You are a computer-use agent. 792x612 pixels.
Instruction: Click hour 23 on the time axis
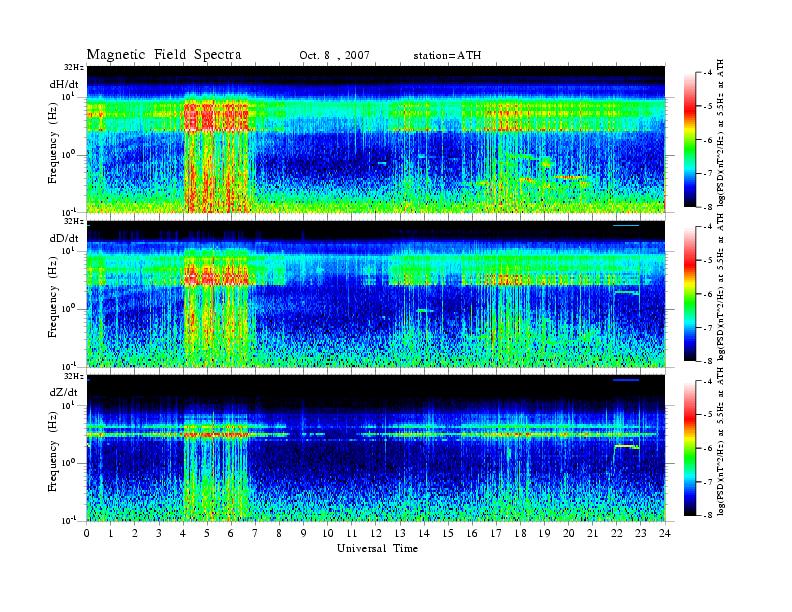point(641,534)
